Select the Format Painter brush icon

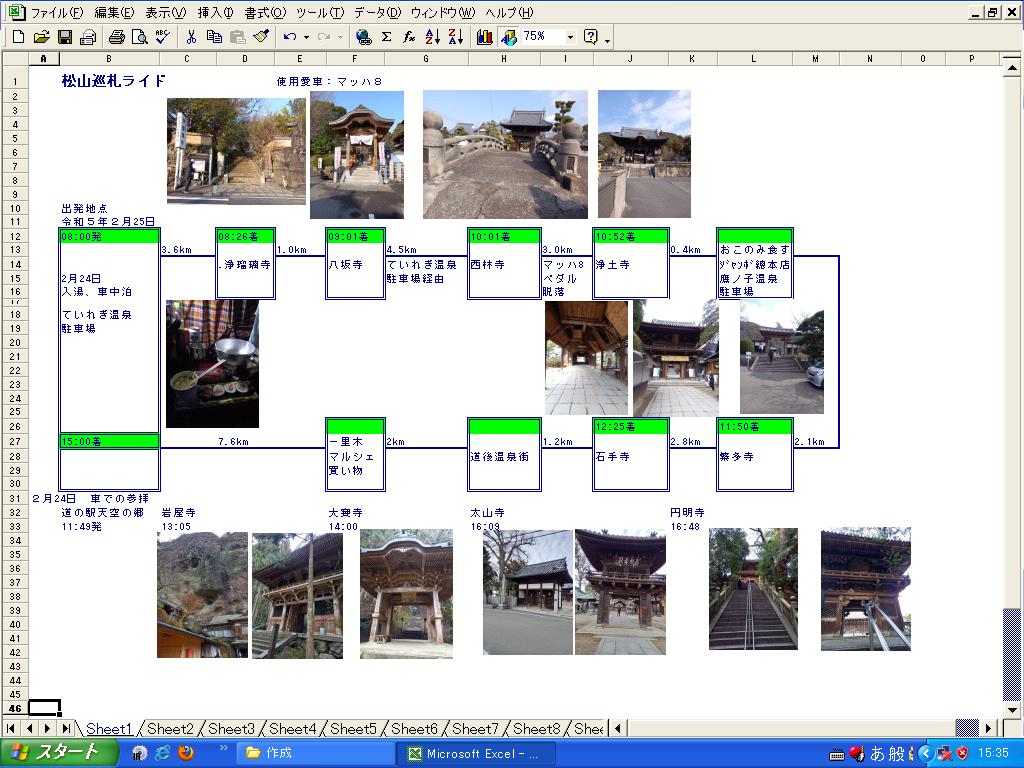pos(261,37)
